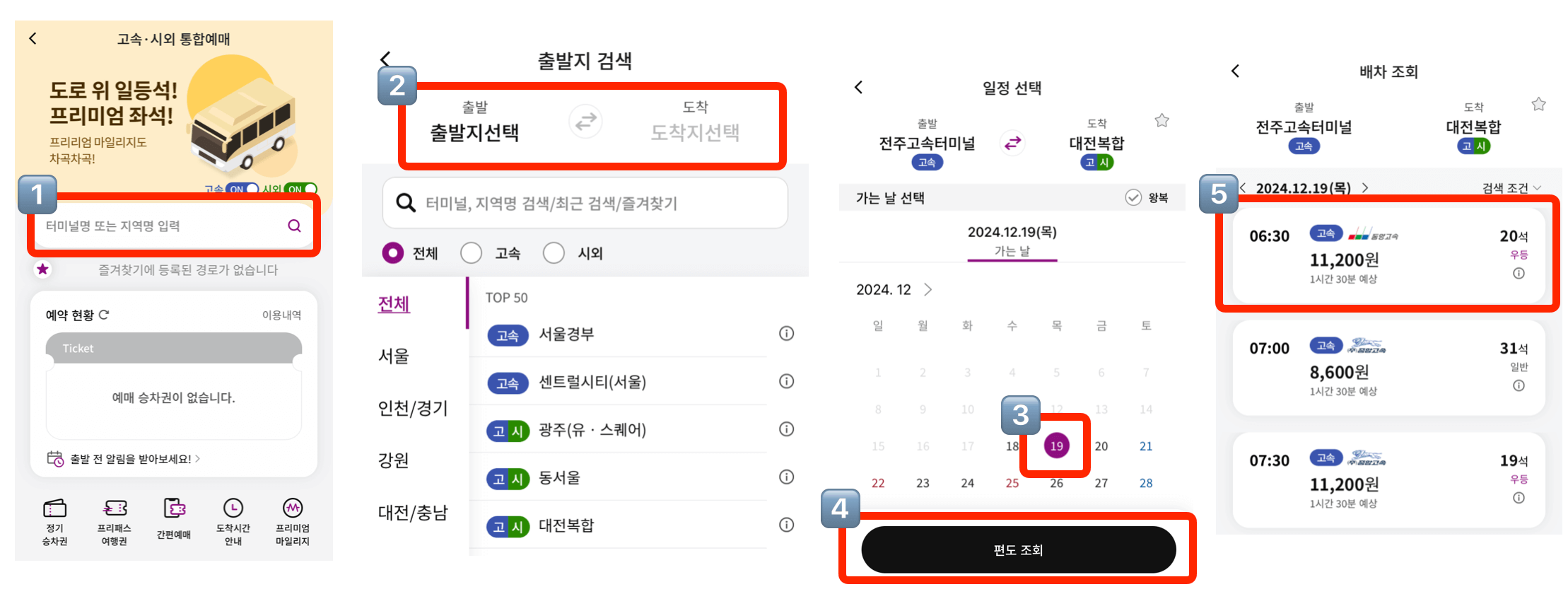The height and width of the screenshot is (594, 1568).
Task: Select the 고속 radio button filter
Action: 471,252
